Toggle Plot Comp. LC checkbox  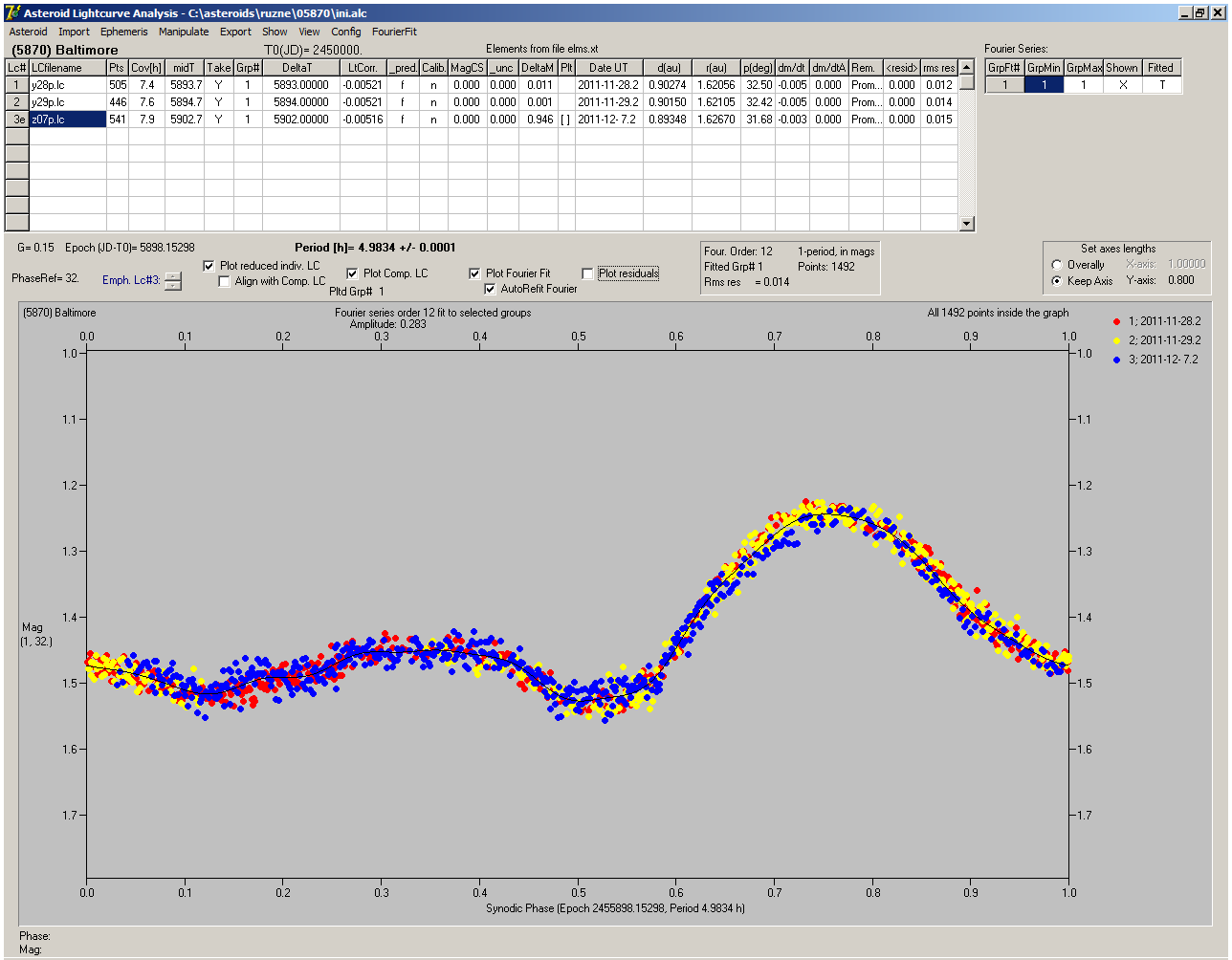pyautogui.click(x=352, y=273)
